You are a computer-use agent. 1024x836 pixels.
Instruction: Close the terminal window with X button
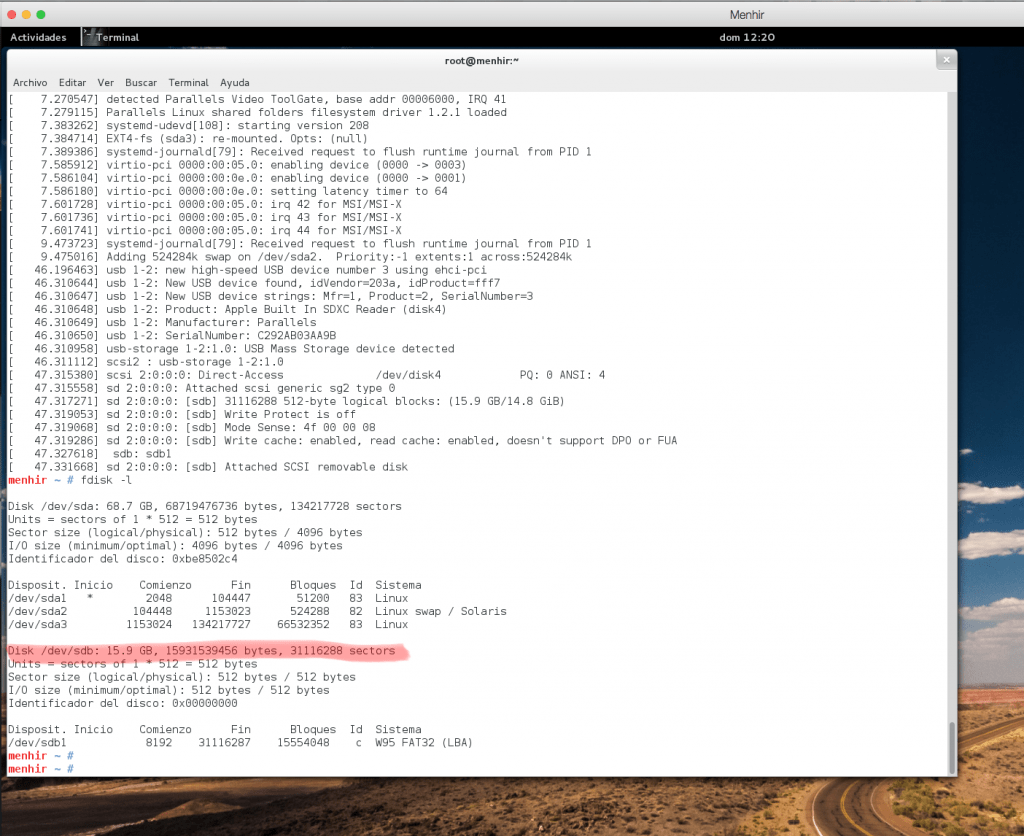pyautogui.click(x=946, y=60)
